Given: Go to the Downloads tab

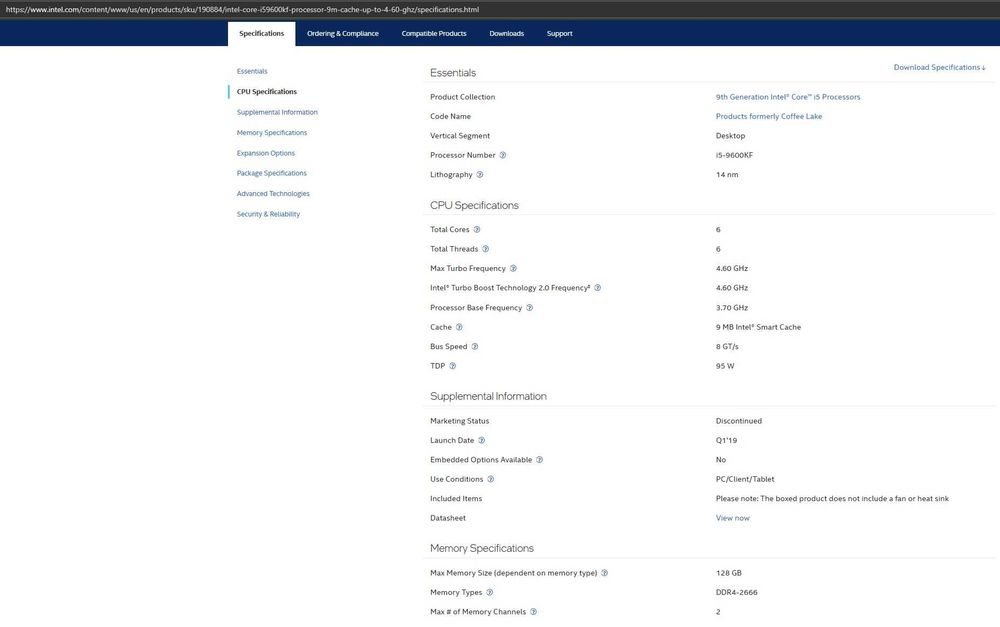Looking at the screenshot, I should 506,34.
